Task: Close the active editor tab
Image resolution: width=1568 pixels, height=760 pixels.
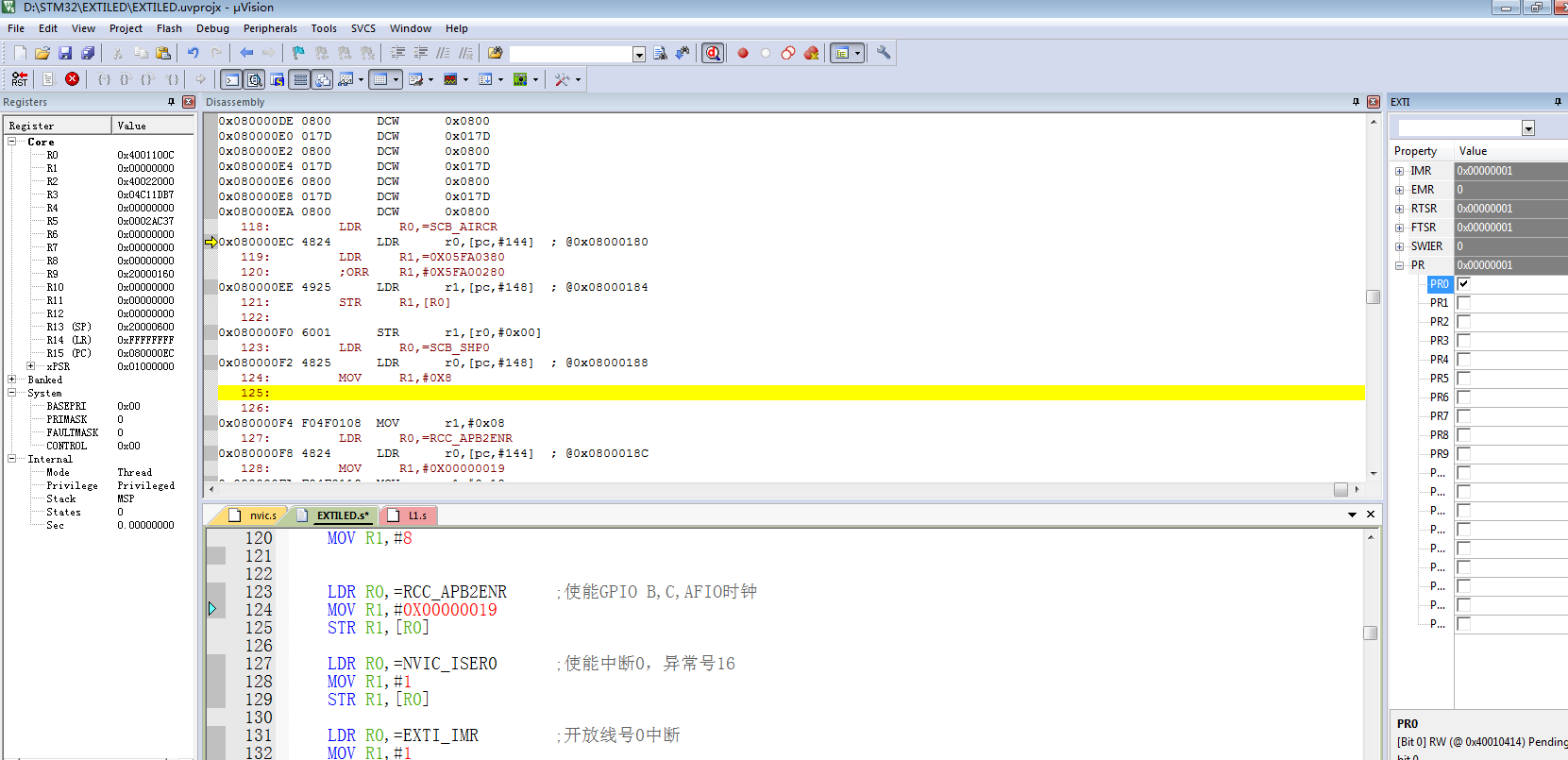Action: click(x=1371, y=515)
